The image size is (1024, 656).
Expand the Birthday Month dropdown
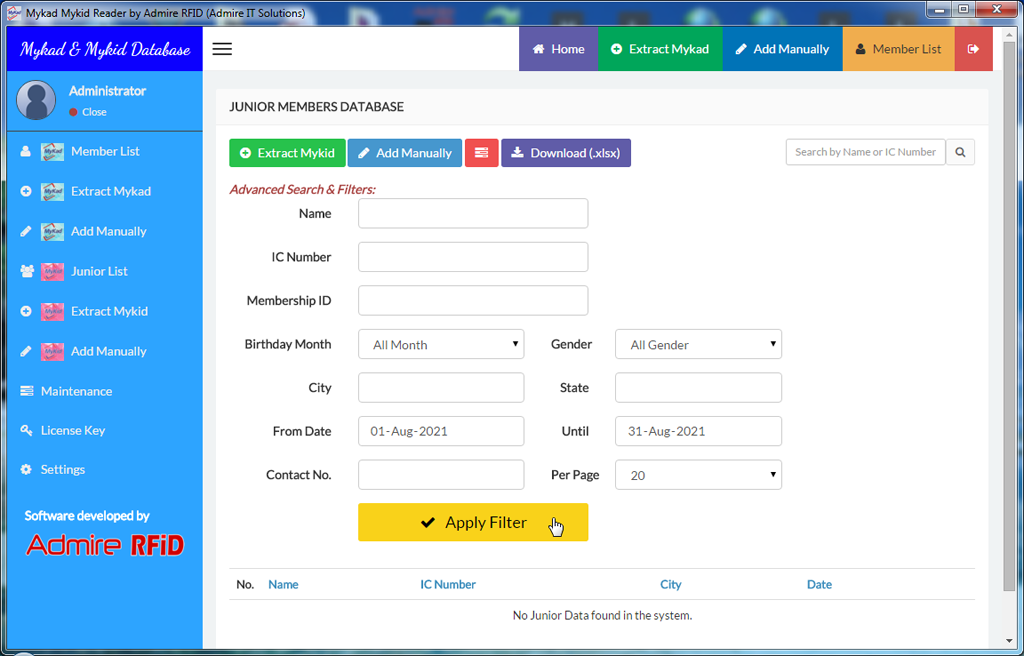pos(441,344)
